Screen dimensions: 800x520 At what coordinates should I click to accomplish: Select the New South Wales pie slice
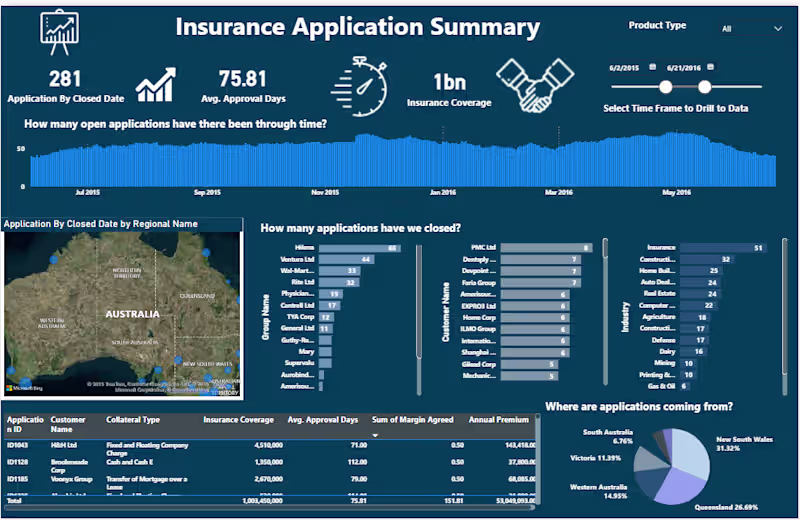[x=690, y=450]
